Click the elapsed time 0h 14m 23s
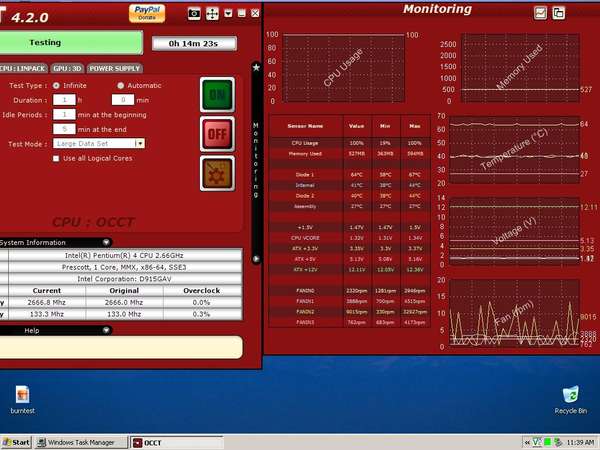Viewport: 600px width, 450px height. [x=194, y=44]
